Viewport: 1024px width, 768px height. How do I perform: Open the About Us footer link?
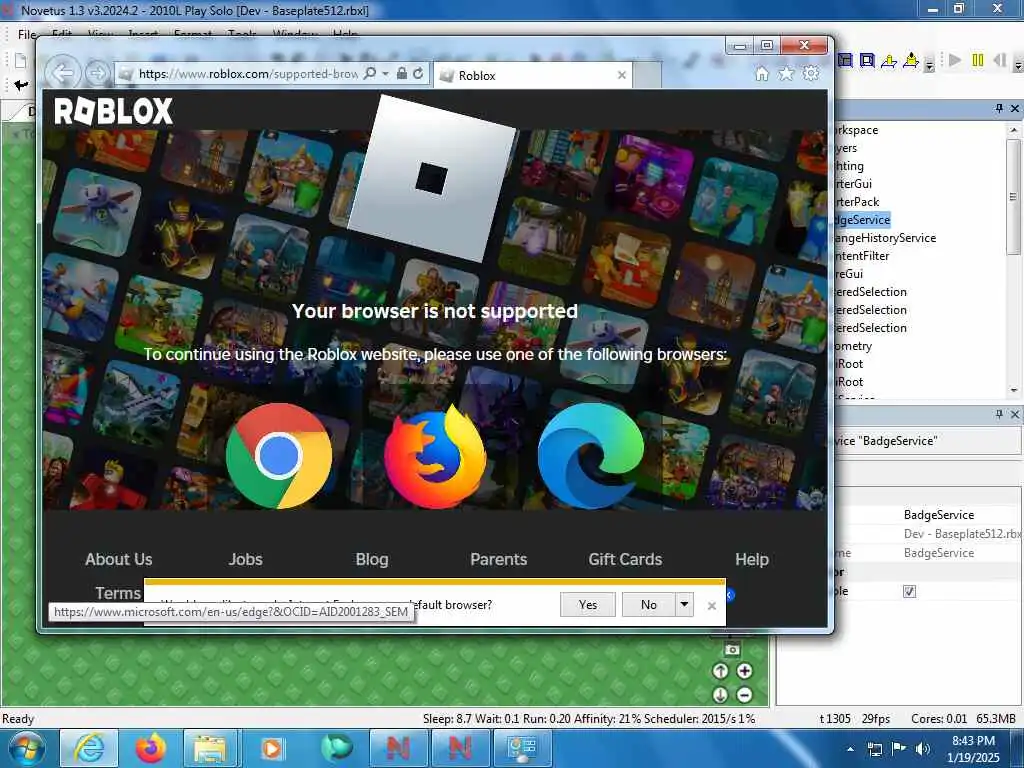(x=119, y=560)
